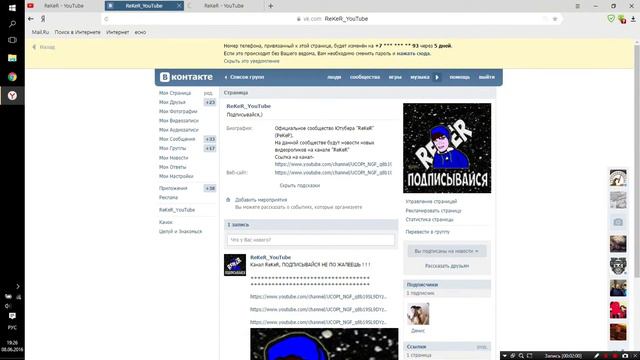Click the ВКонтакте logo
Screen dimensions: 640x360
186,77
